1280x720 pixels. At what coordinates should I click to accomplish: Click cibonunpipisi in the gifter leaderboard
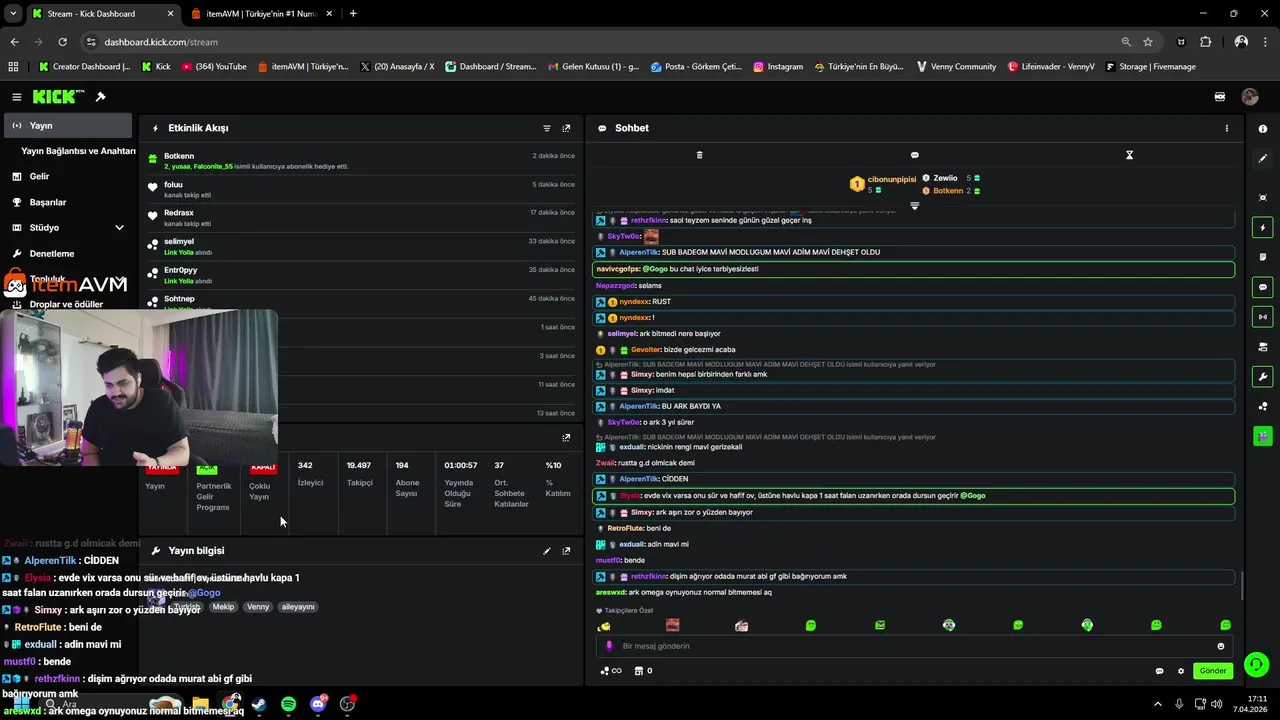click(x=892, y=179)
